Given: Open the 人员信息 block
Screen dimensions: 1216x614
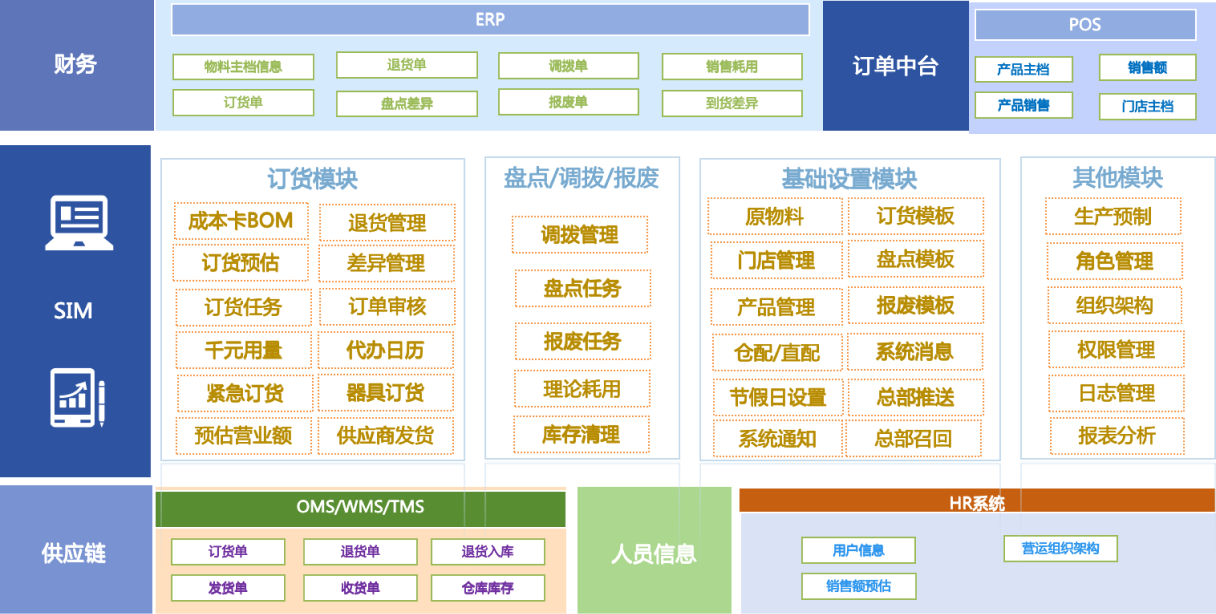Looking at the screenshot, I should click(x=654, y=551).
